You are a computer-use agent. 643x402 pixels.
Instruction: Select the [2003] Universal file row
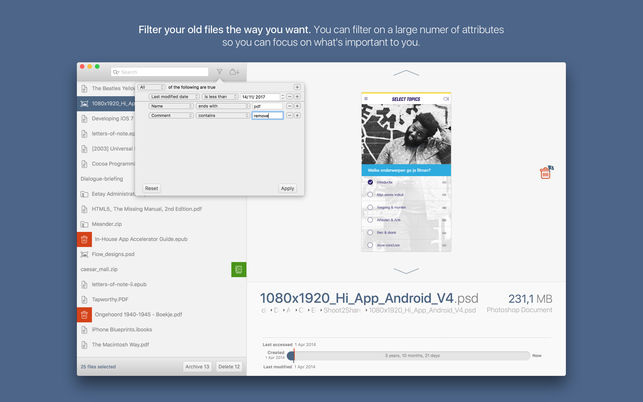[107, 148]
